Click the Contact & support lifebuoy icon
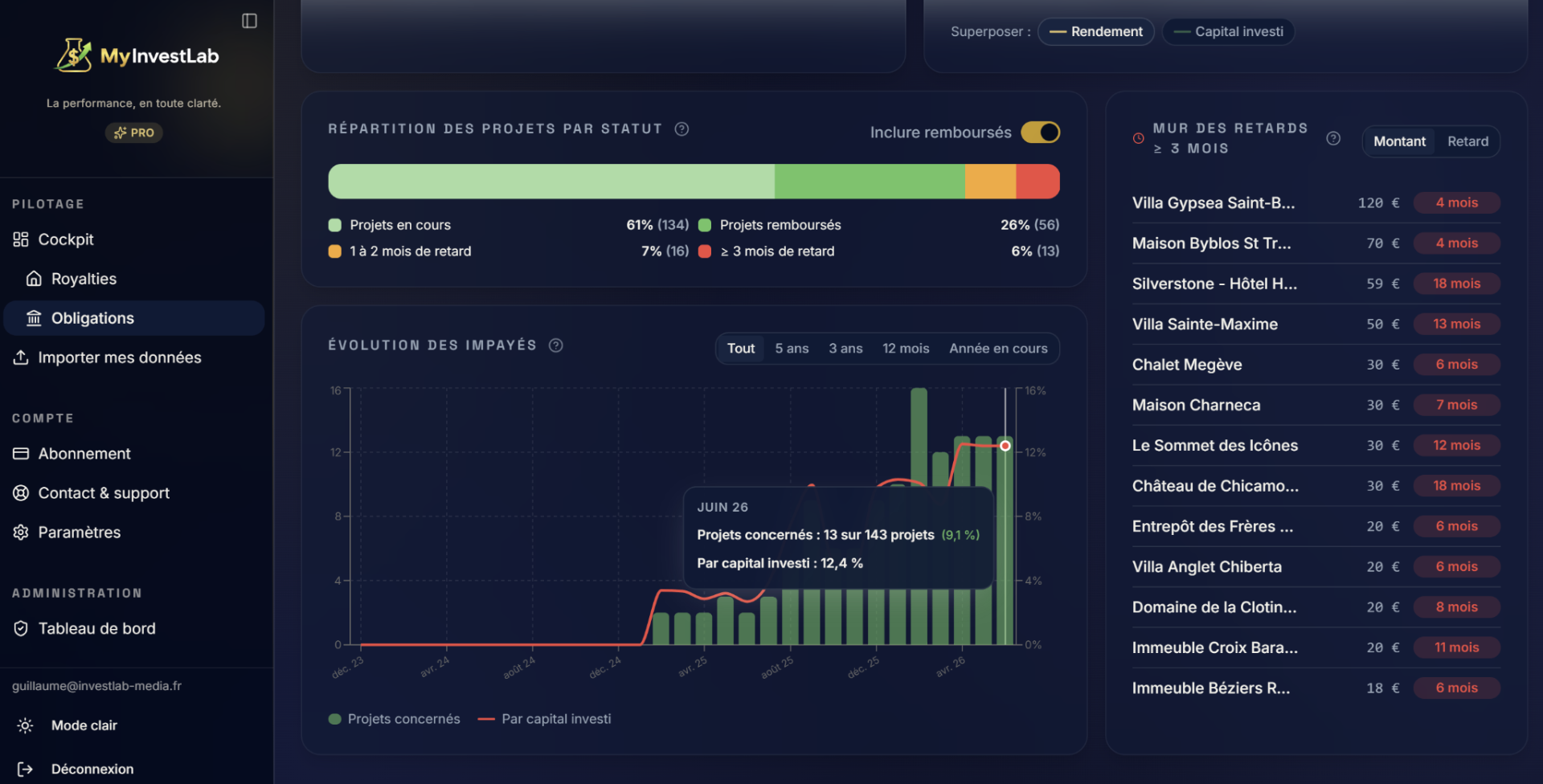Viewport: 1543px width, 784px height. pos(21,493)
